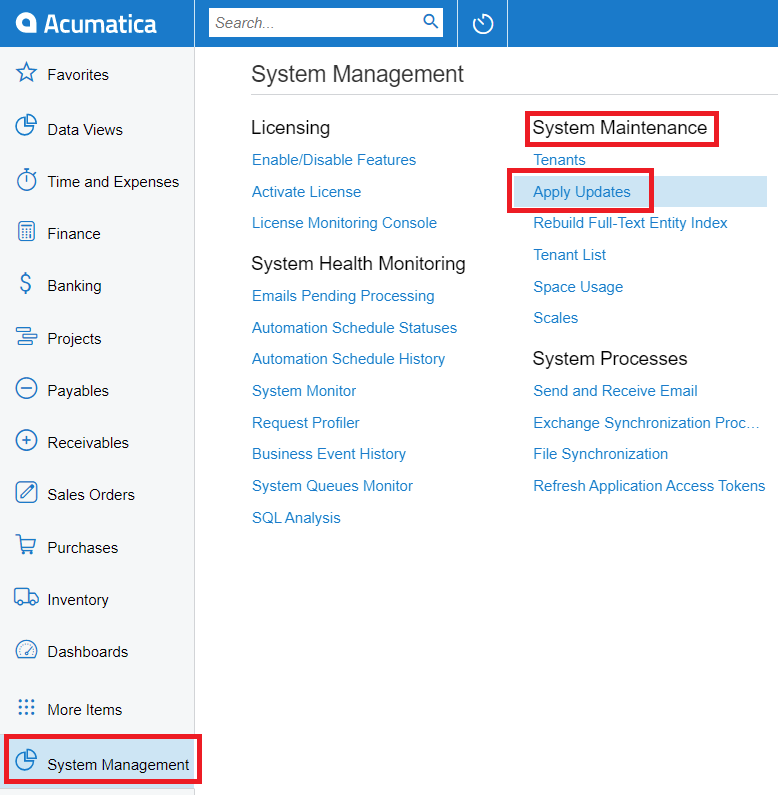Click the Licensing section heading
The image size is (778, 795).
(x=291, y=128)
